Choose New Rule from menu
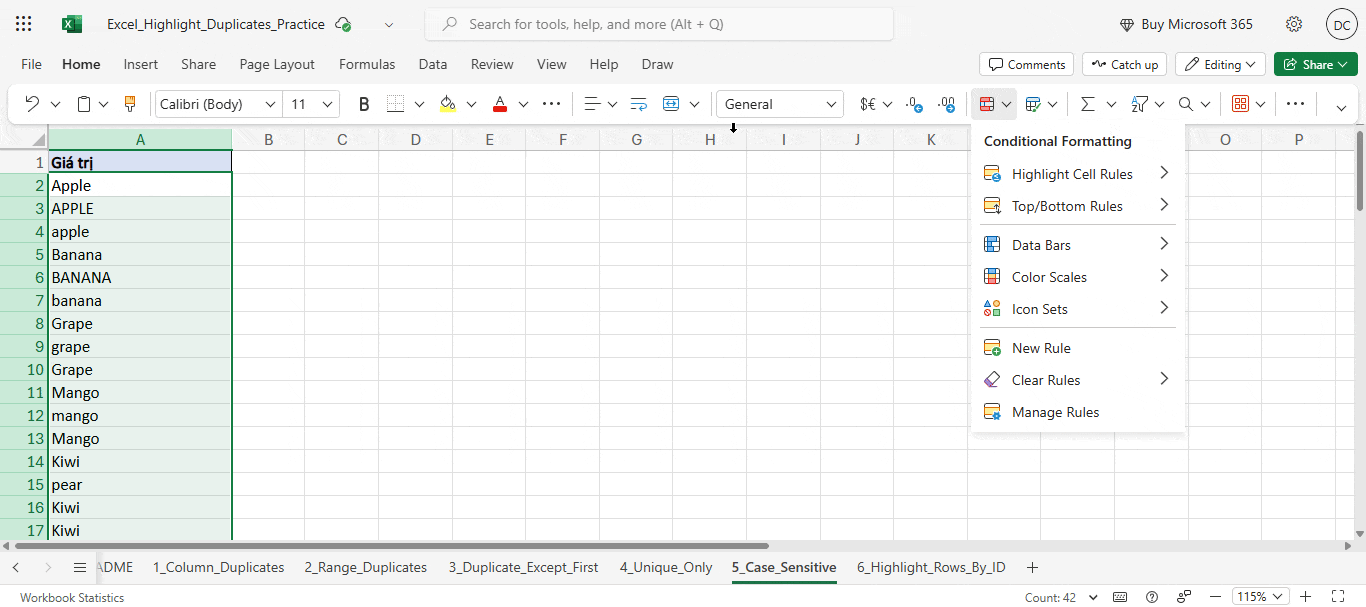The width and height of the screenshot is (1366, 607). 1077,348
